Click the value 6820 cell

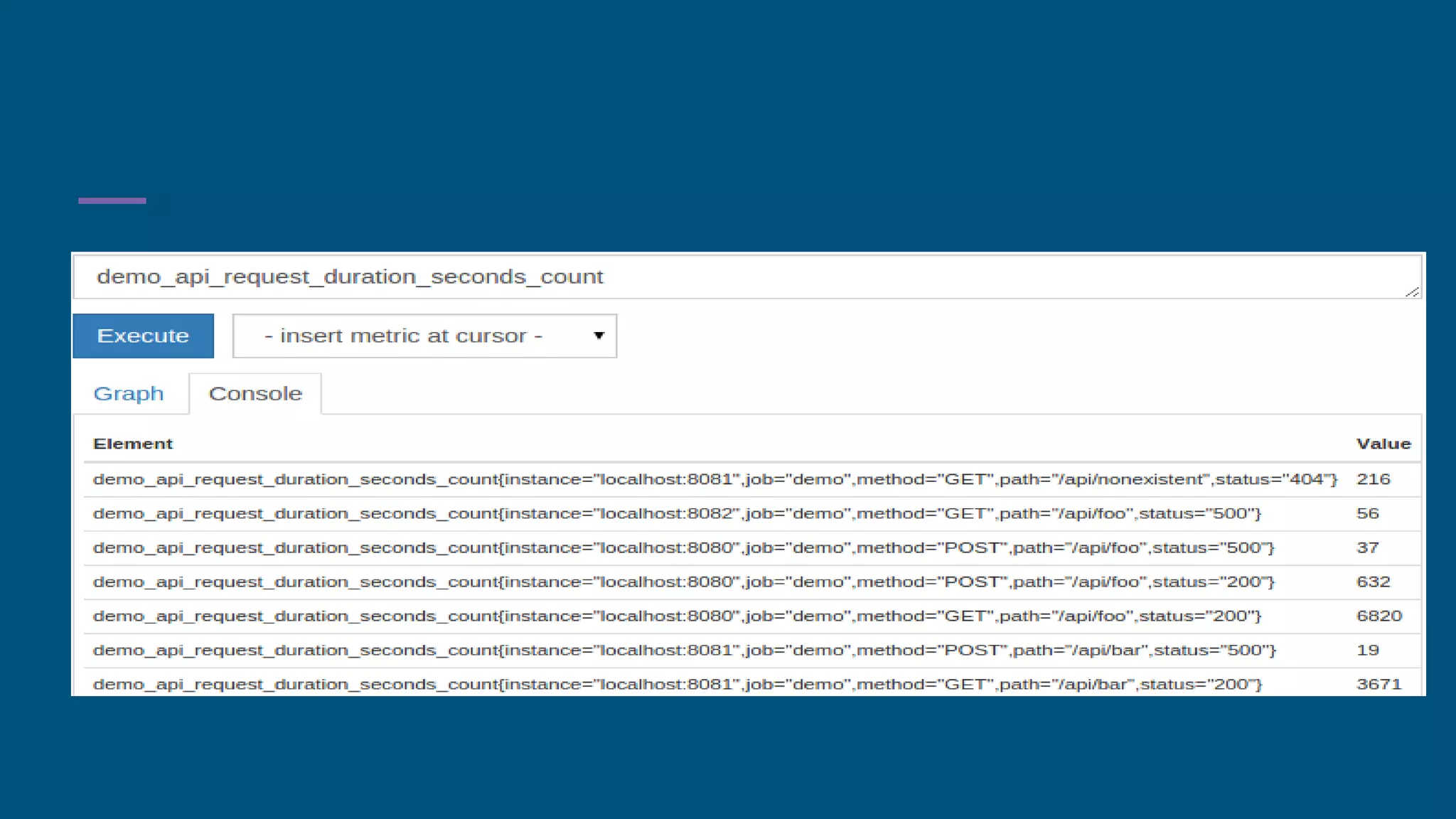pos(1379,616)
